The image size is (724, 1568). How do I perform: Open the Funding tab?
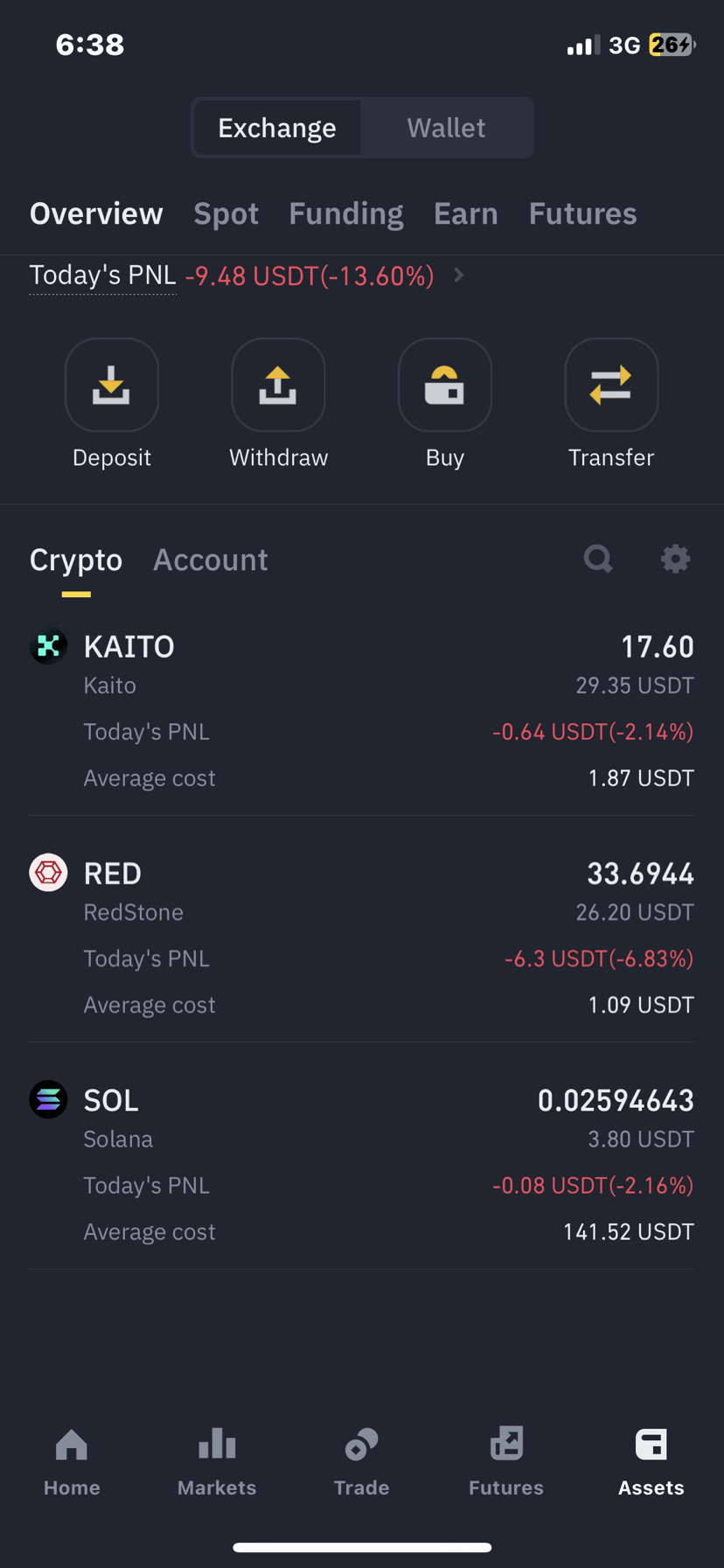point(346,213)
